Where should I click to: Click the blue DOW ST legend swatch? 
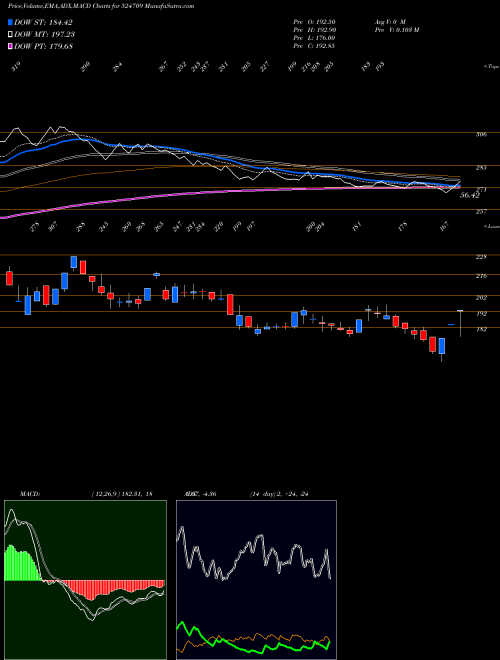pos(10,22)
